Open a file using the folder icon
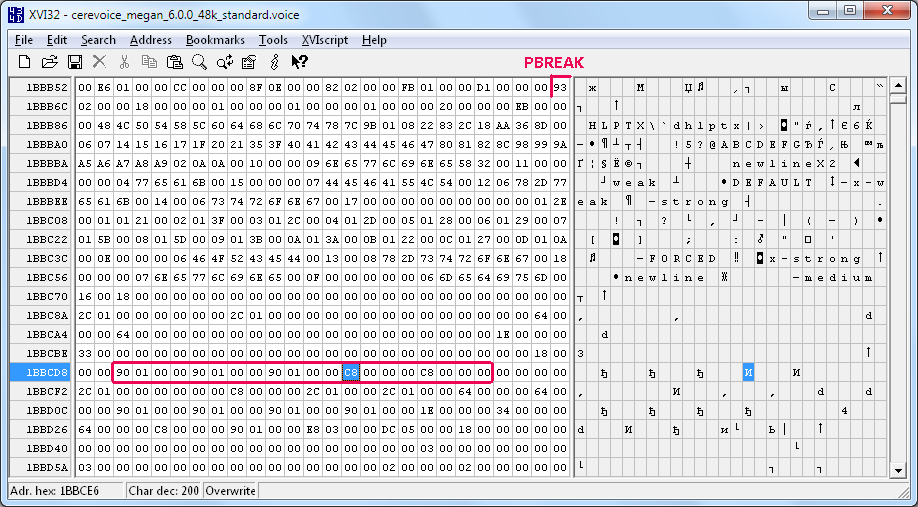 tap(50, 61)
